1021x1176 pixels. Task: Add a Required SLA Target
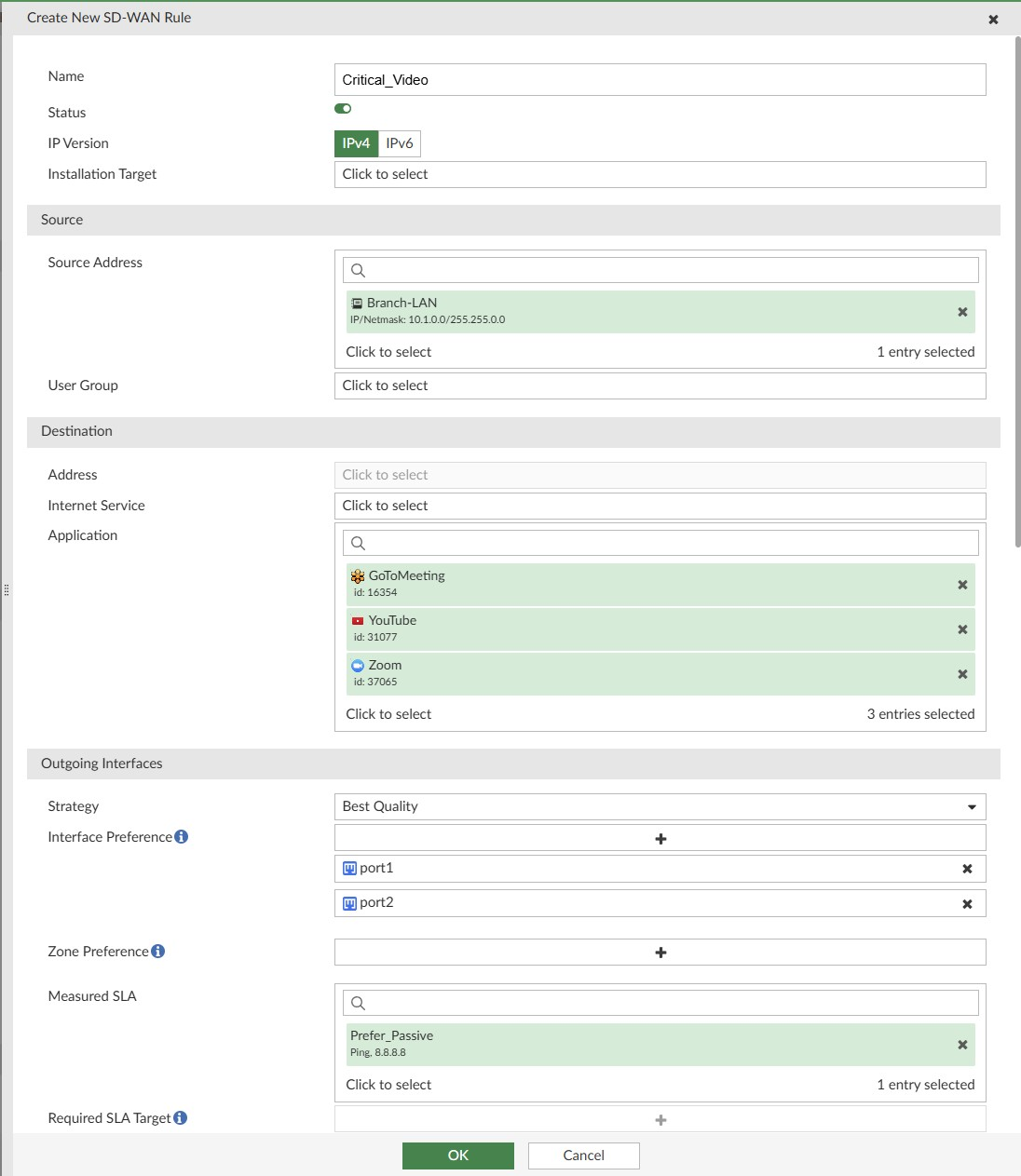[x=660, y=1119]
